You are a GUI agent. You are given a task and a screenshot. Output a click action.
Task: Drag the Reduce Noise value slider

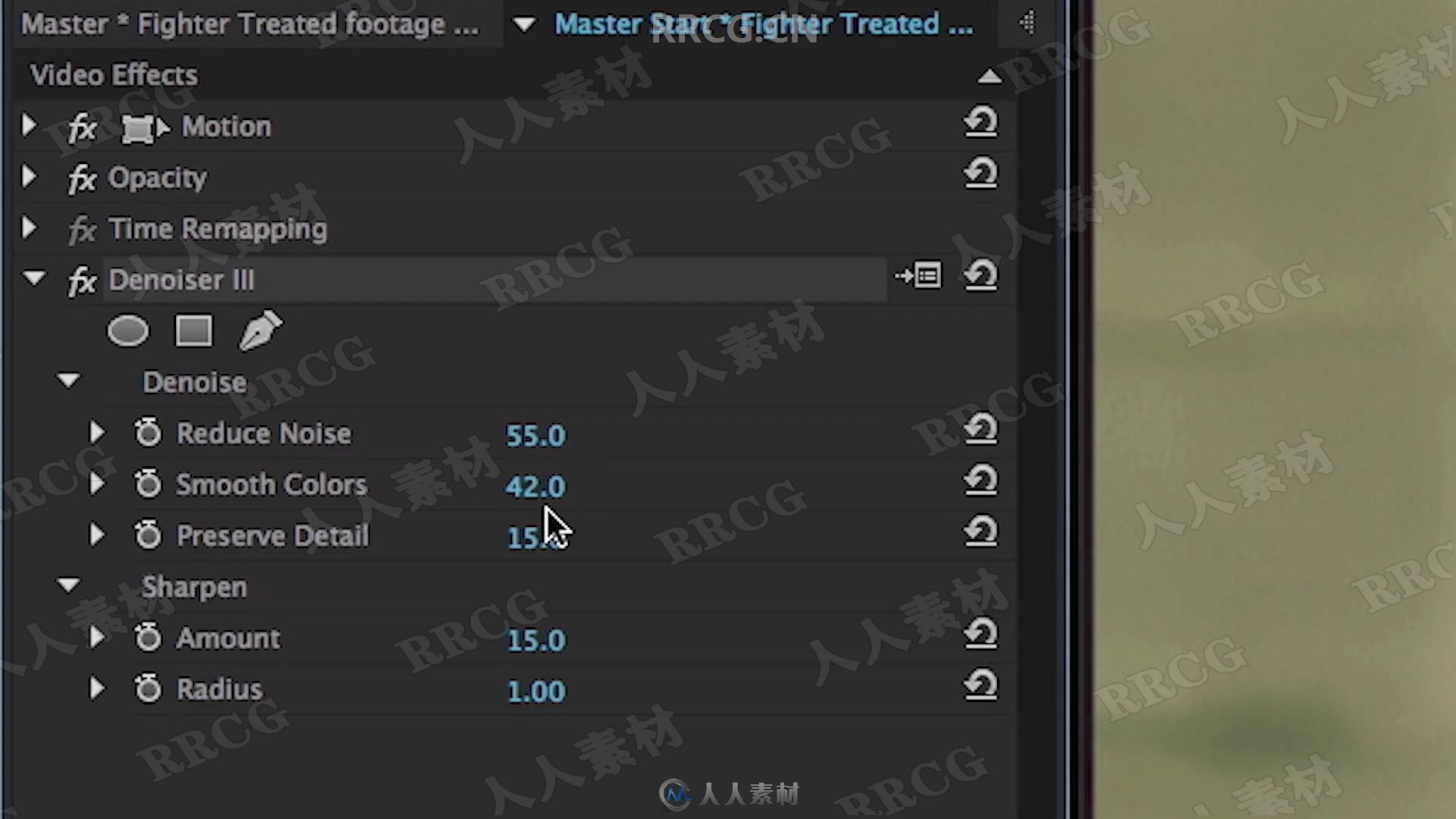pos(535,433)
